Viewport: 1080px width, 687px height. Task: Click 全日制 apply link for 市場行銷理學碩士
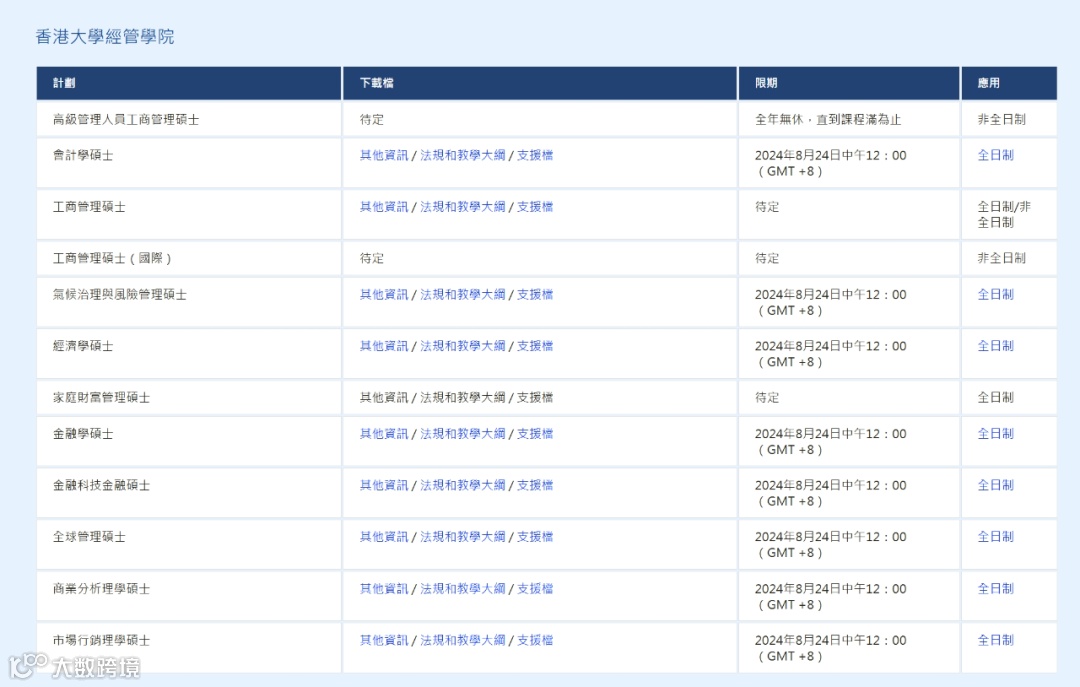(995, 640)
